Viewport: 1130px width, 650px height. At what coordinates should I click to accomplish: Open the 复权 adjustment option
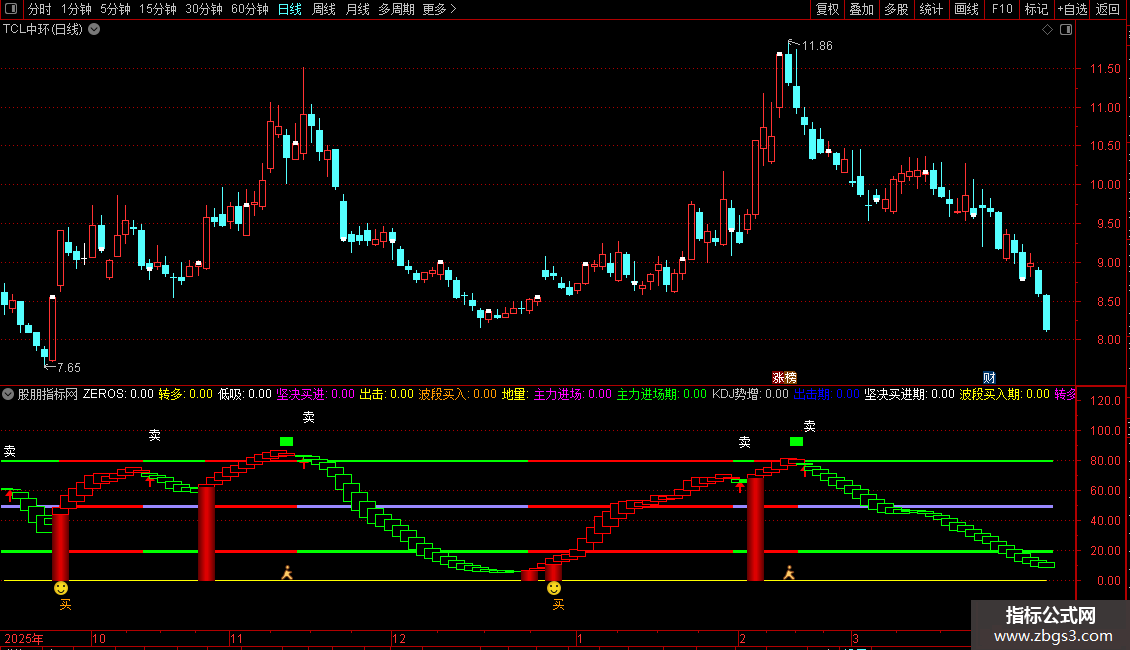[827, 9]
